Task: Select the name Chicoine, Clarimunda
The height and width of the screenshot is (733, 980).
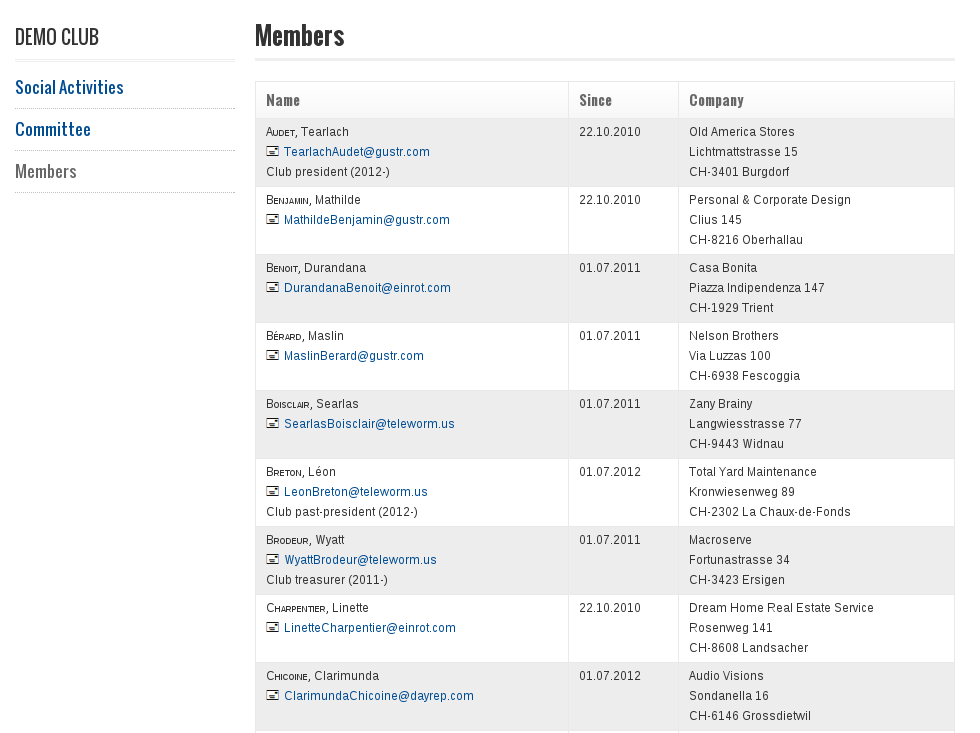Action: pos(322,676)
